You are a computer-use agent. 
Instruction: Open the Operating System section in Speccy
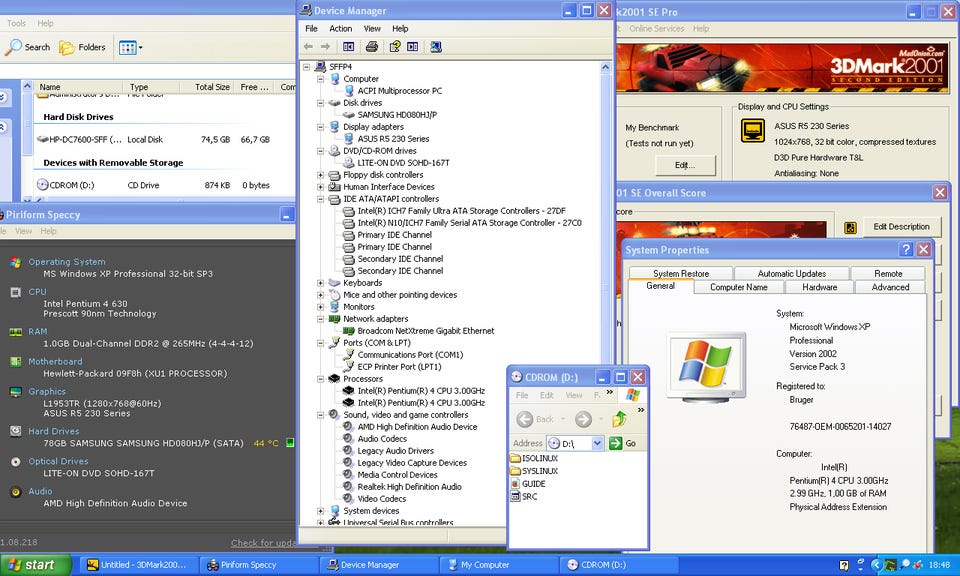pyautogui.click(x=67, y=261)
